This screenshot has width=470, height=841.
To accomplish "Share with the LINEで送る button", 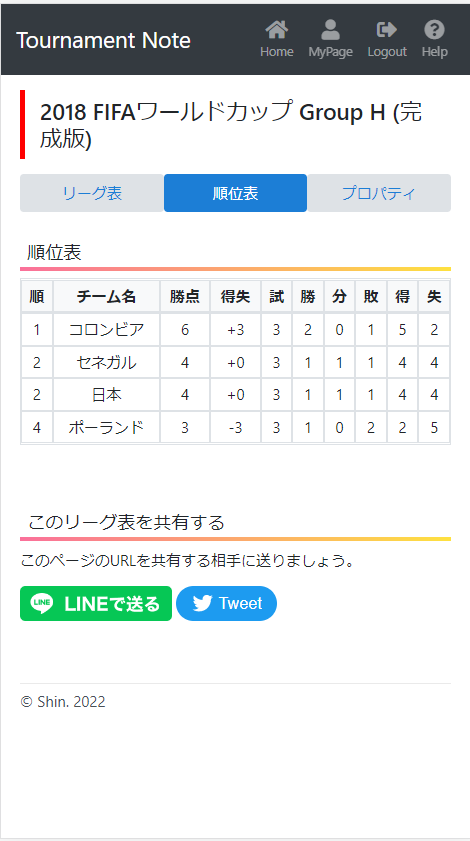I will click(x=96, y=603).
